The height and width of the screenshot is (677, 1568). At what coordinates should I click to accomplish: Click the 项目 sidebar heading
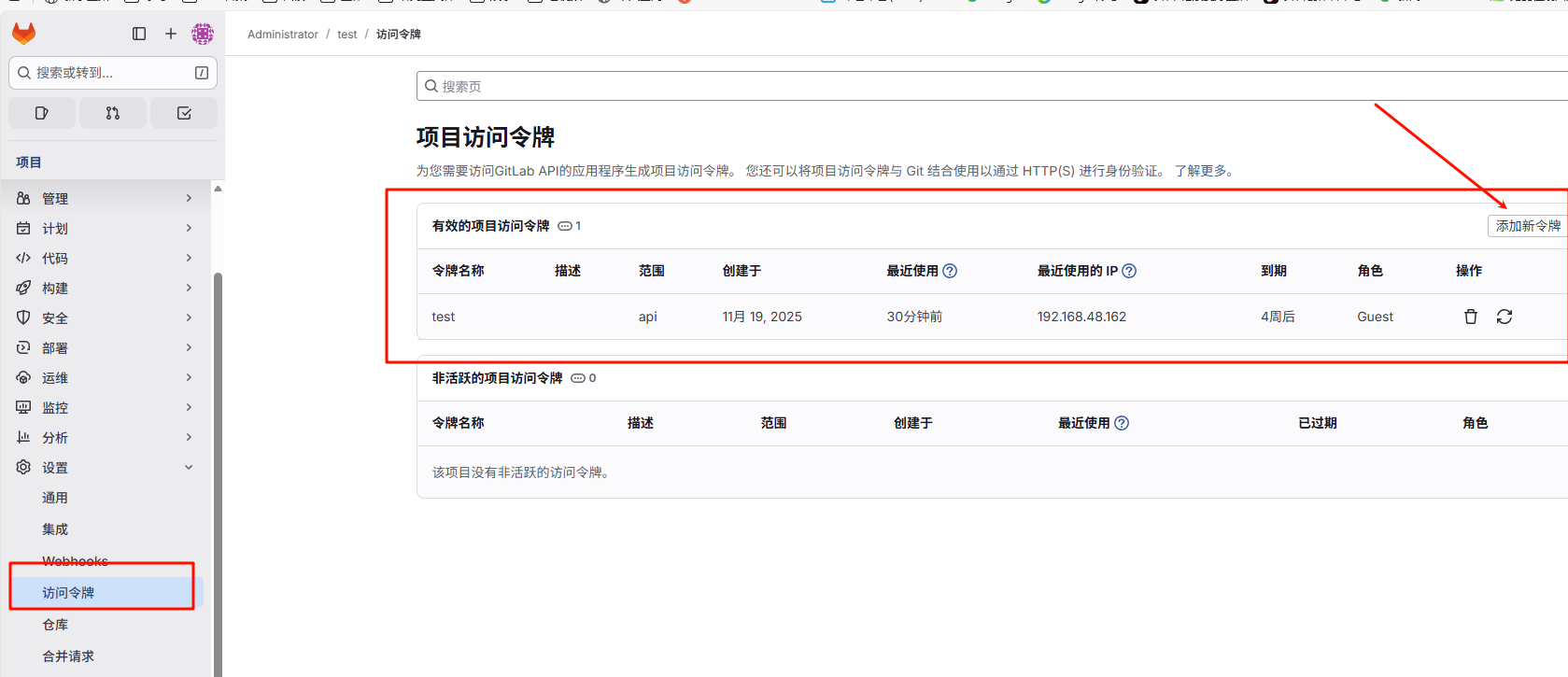[29, 162]
